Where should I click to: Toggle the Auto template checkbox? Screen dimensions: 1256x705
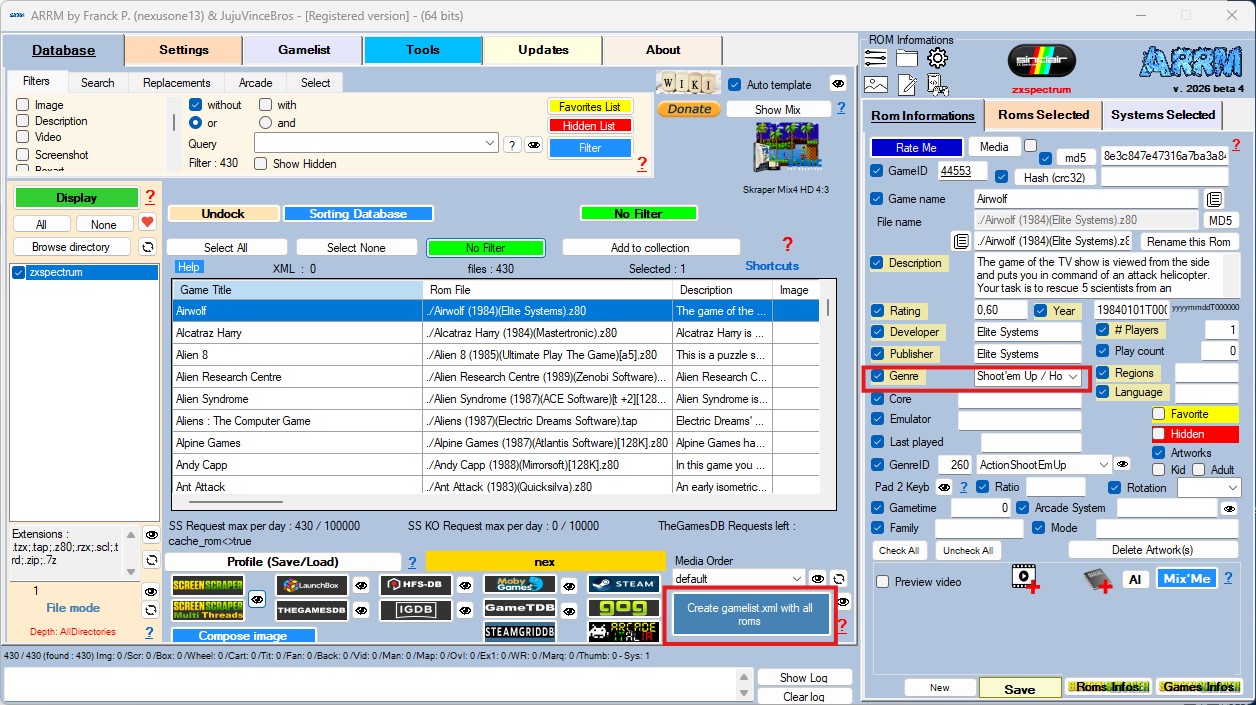pos(735,85)
